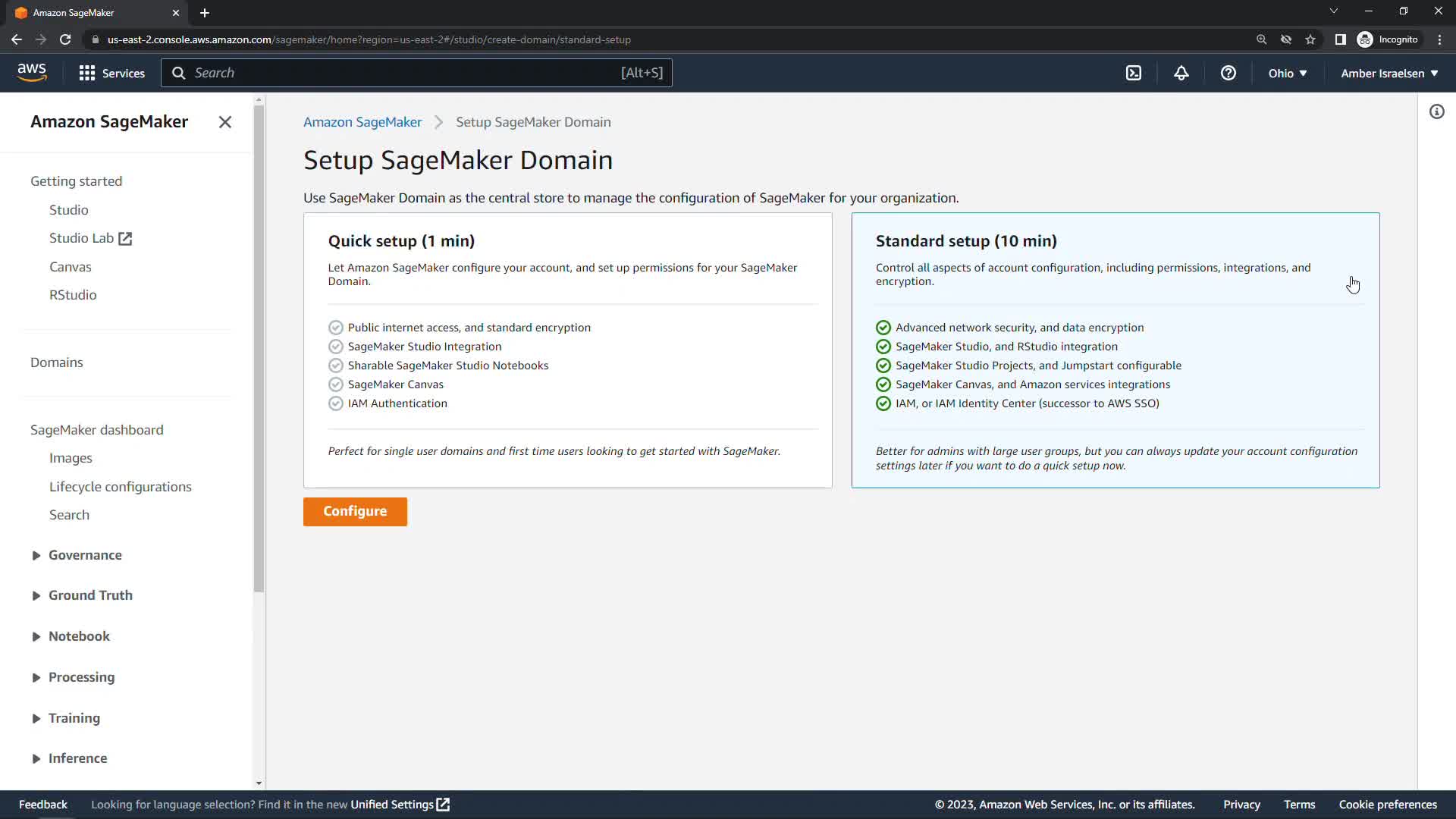
Task: Select the Standard setup (10 min) option card
Action: pos(1115,349)
